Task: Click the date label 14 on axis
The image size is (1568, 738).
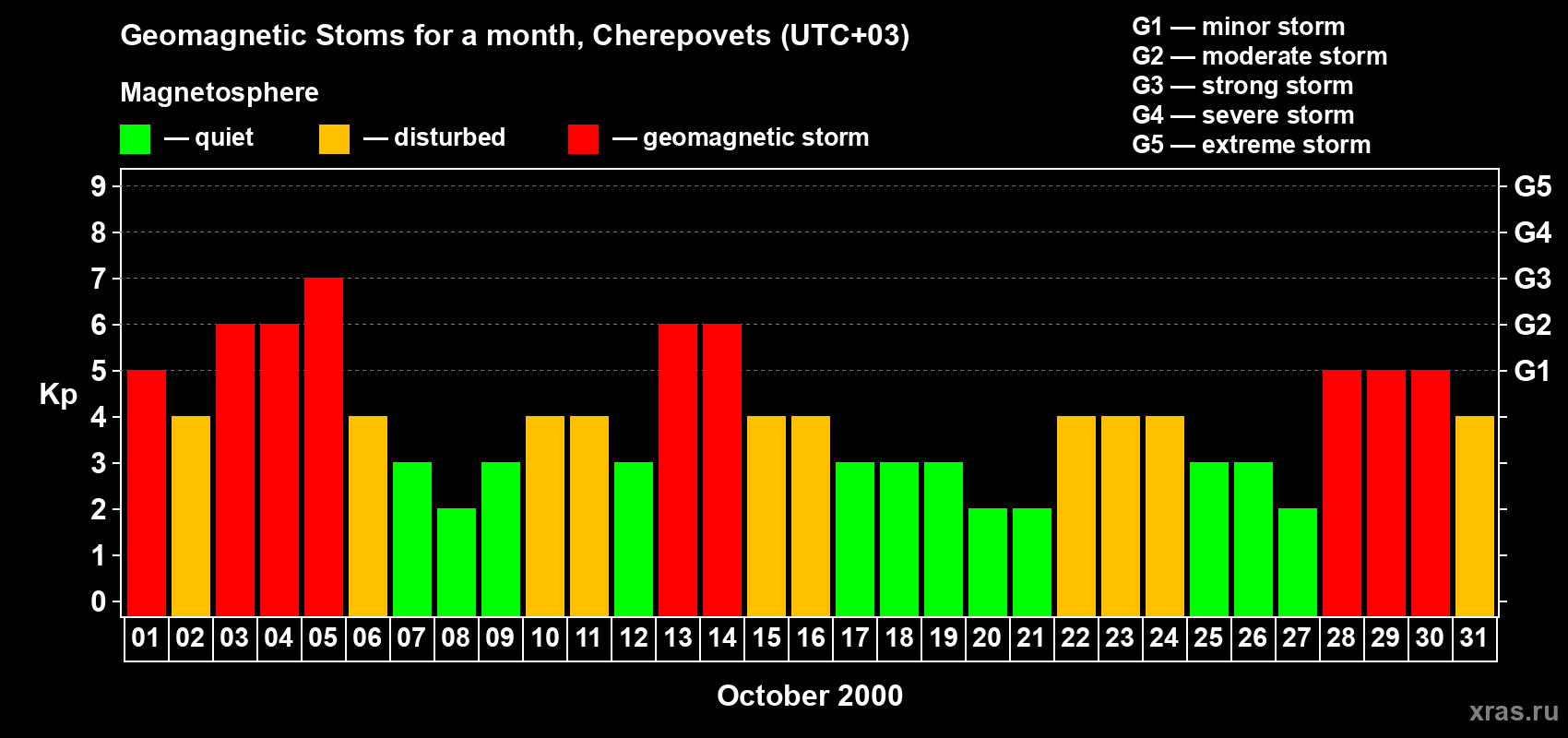Action: point(722,638)
